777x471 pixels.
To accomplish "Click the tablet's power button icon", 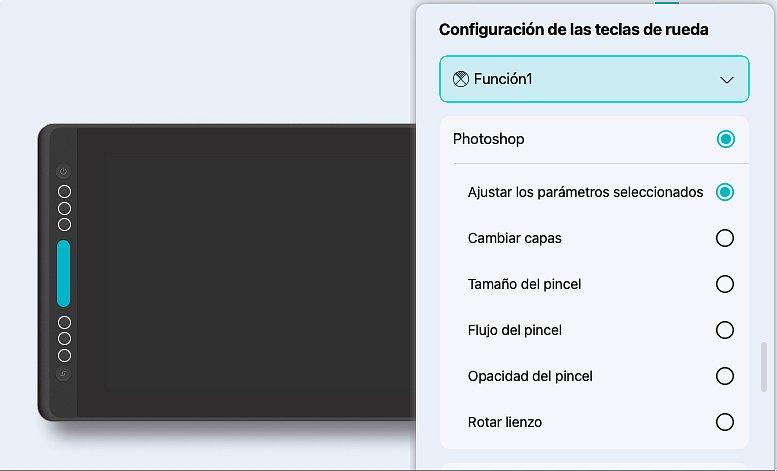I will pos(64,172).
